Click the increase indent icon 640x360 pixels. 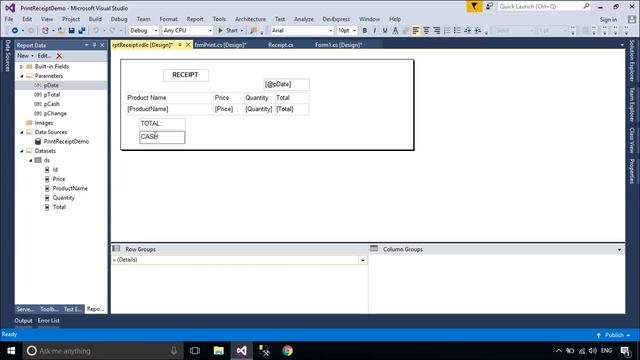pos(478,31)
